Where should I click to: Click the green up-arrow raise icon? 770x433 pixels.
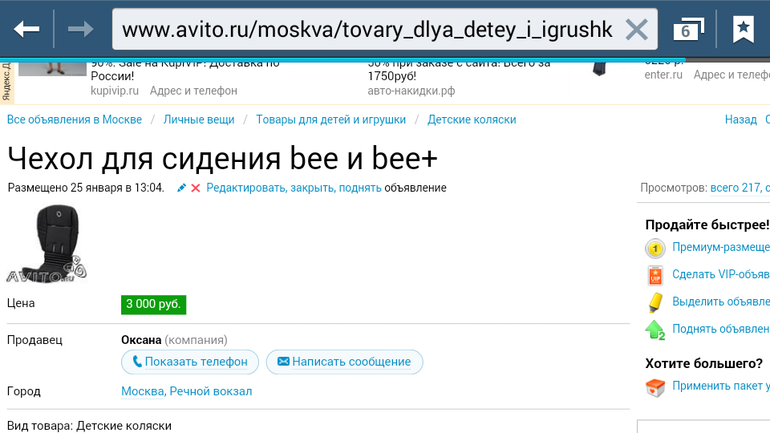click(655, 330)
